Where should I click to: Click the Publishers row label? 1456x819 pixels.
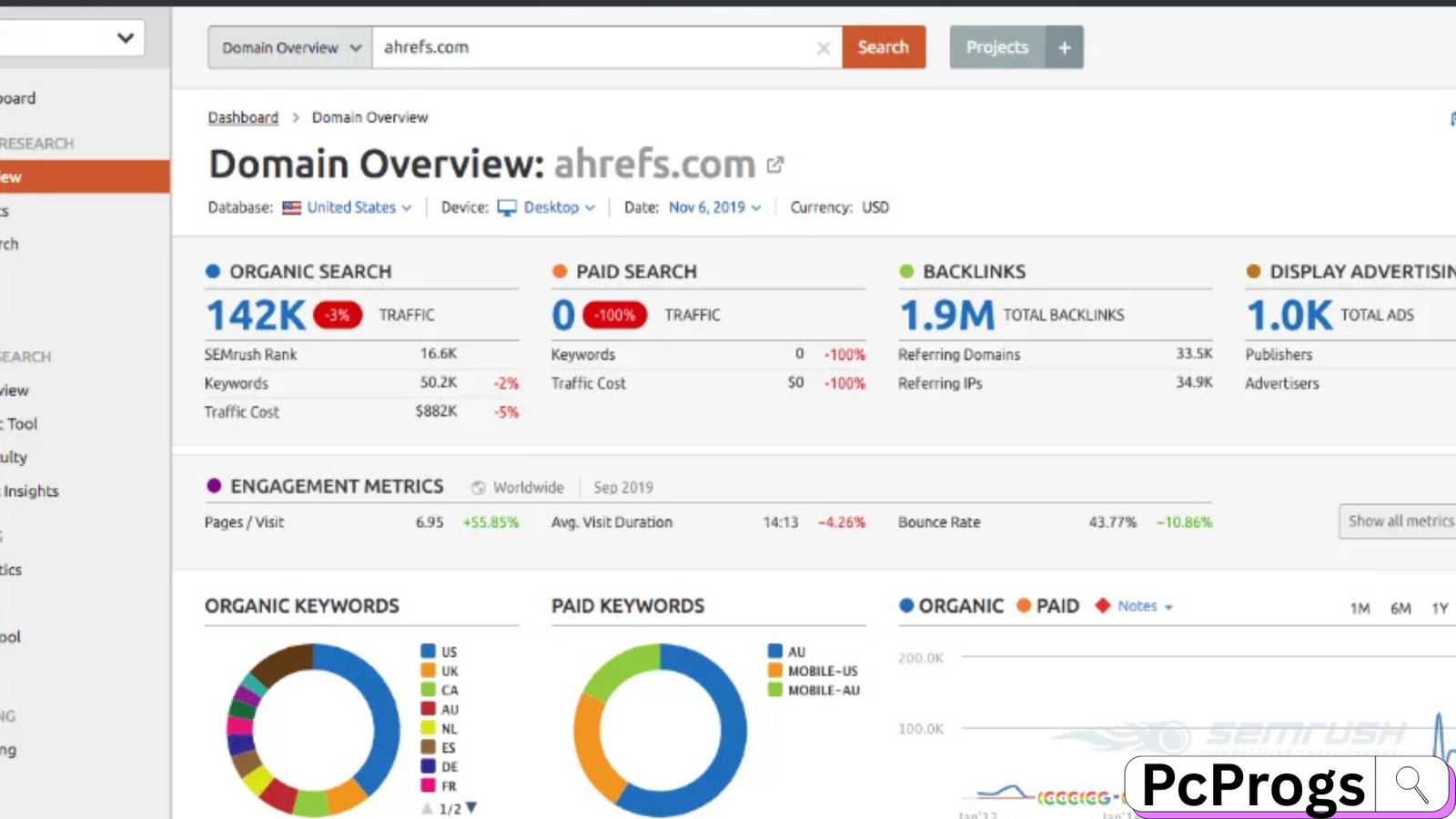tap(1279, 355)
